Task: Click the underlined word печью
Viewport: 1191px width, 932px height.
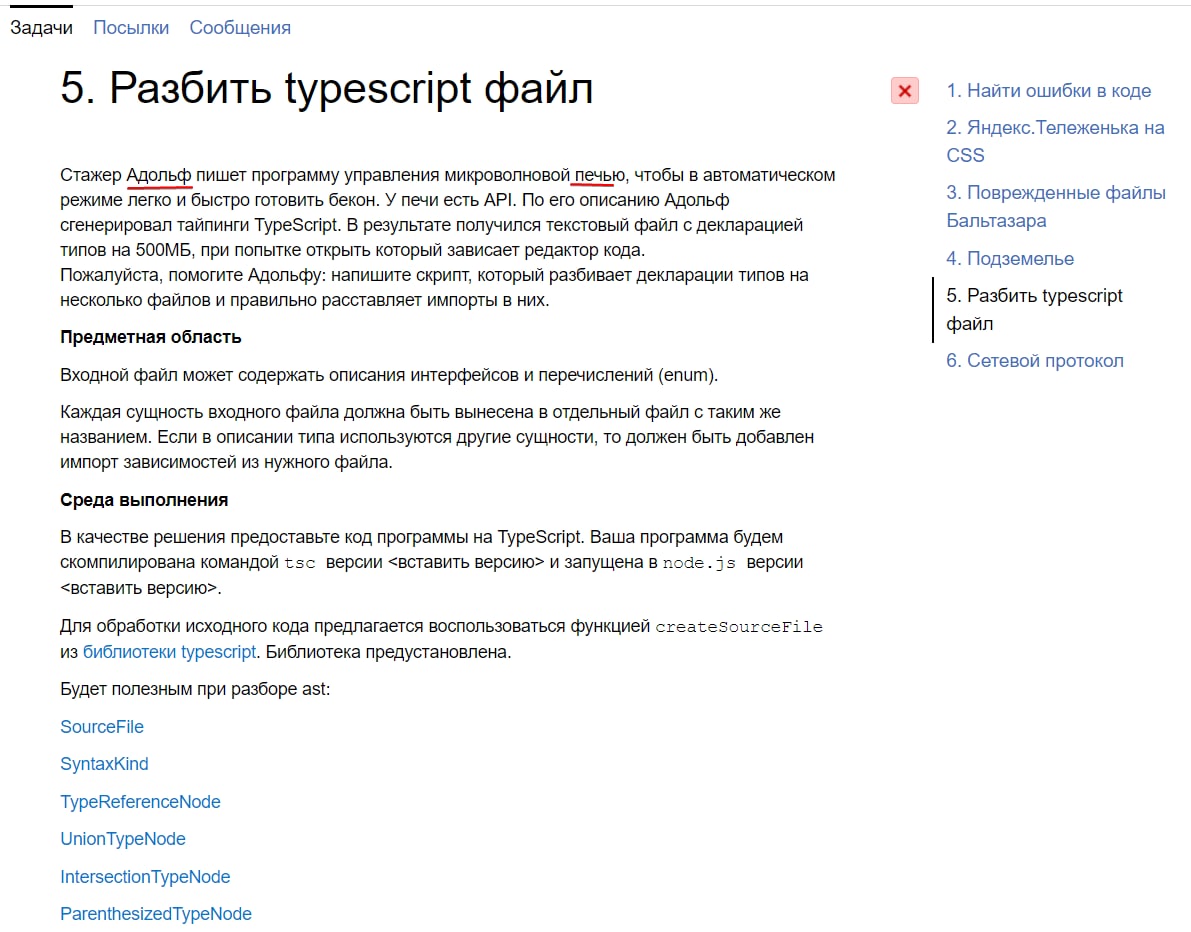Action: click(x=599, y=175)
